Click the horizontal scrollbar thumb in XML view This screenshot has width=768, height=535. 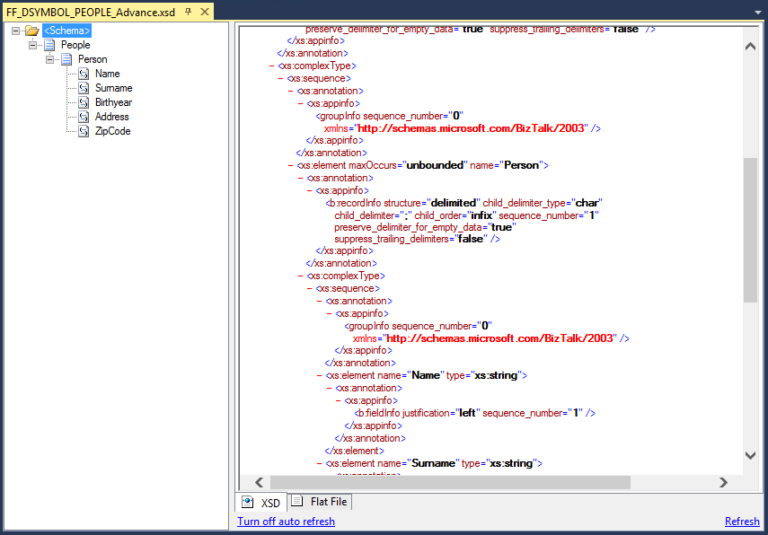click(x=450, y=482)
